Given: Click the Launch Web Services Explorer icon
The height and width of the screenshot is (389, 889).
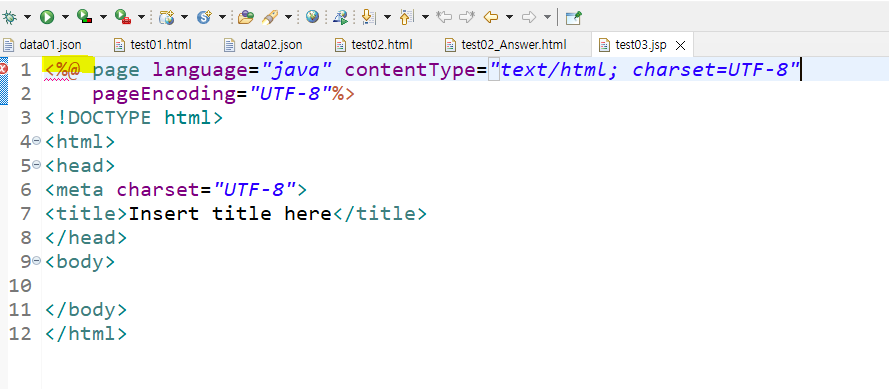Looking at the screenshot, I should (341, 17).
